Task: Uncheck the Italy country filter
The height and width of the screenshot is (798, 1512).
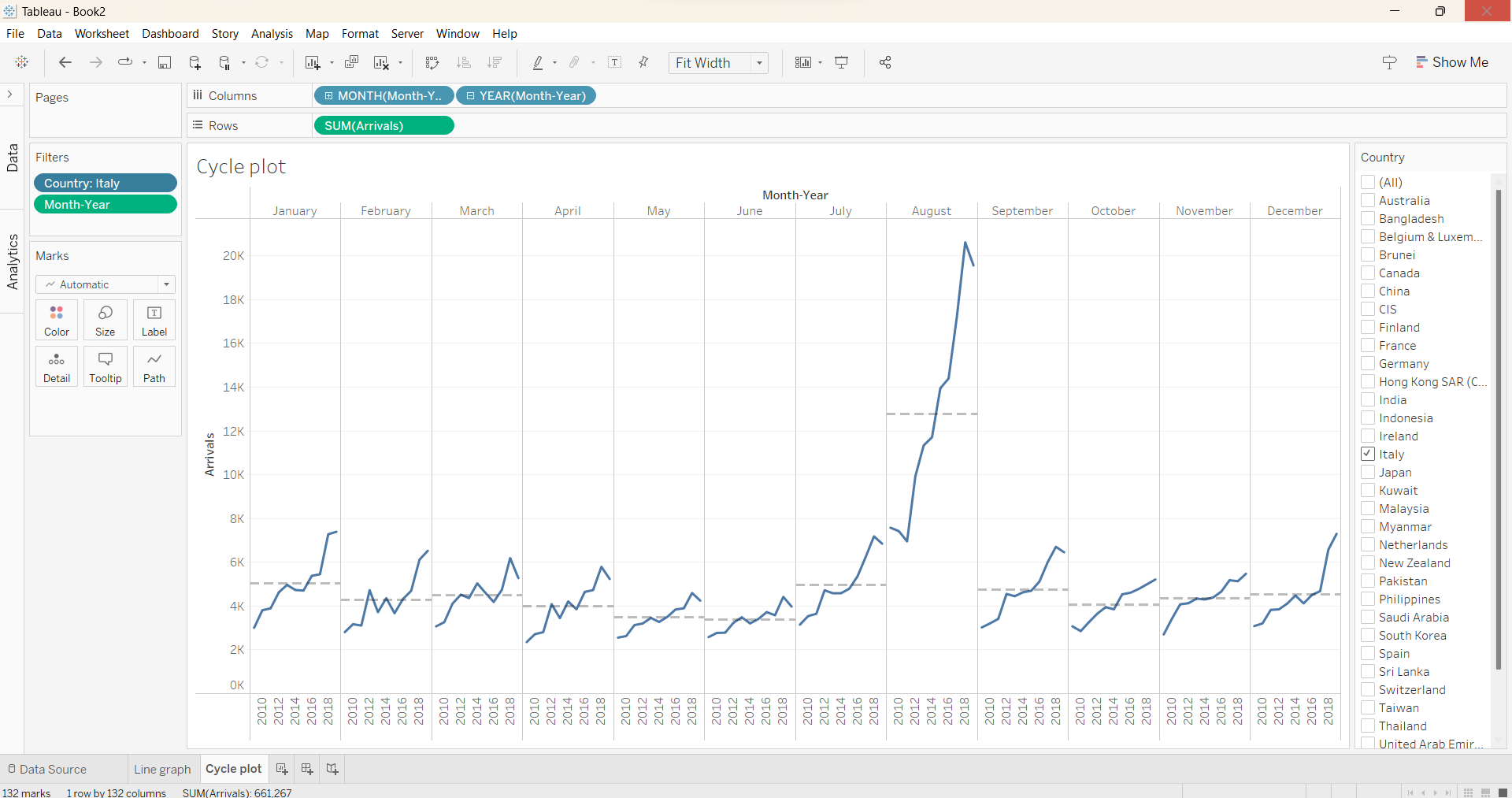Action: pyautogui.click(x=1368, y=454)
